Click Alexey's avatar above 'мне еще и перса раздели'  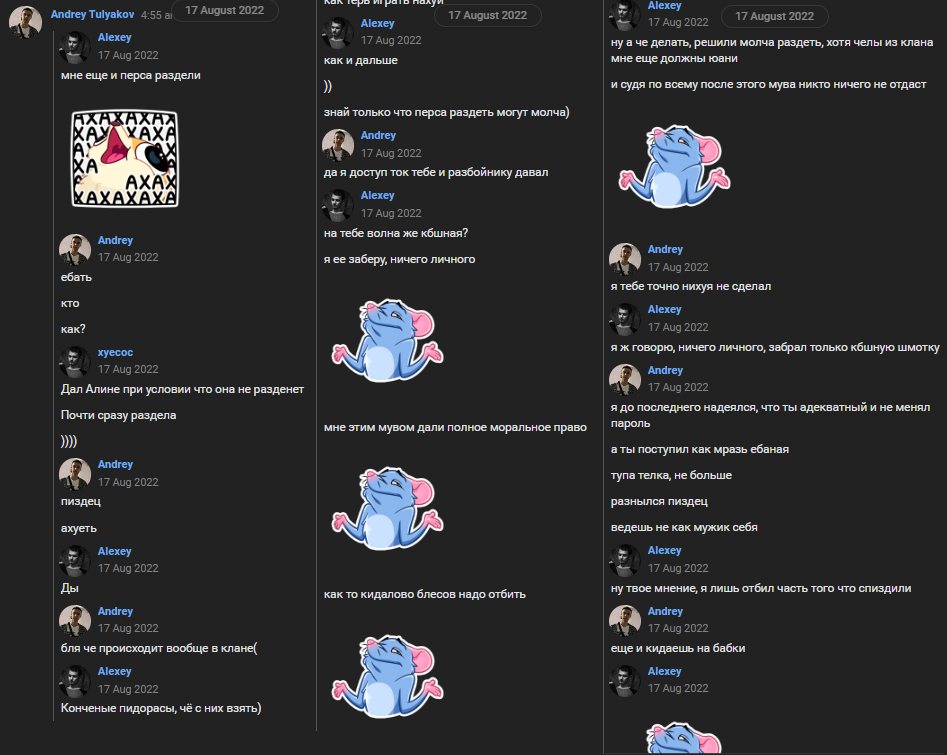75,47
